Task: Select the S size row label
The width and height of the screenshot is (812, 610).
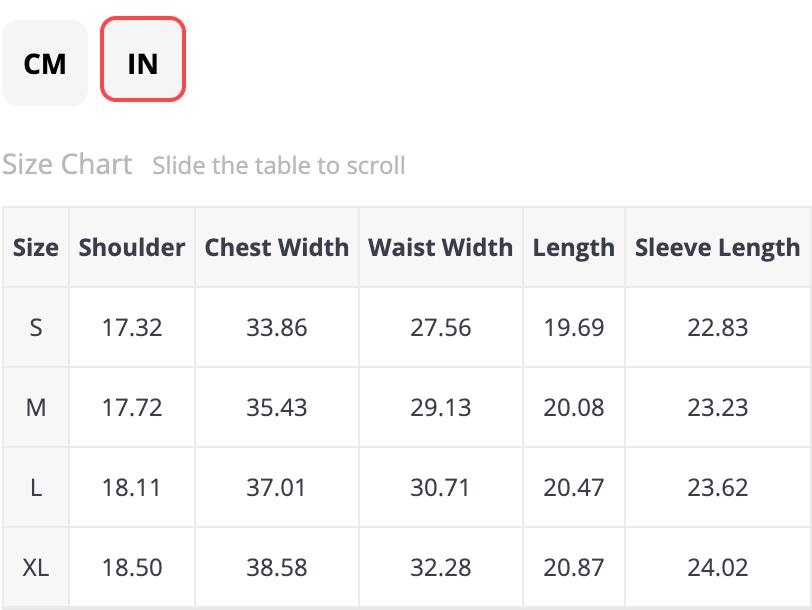Action: (36, 327)
